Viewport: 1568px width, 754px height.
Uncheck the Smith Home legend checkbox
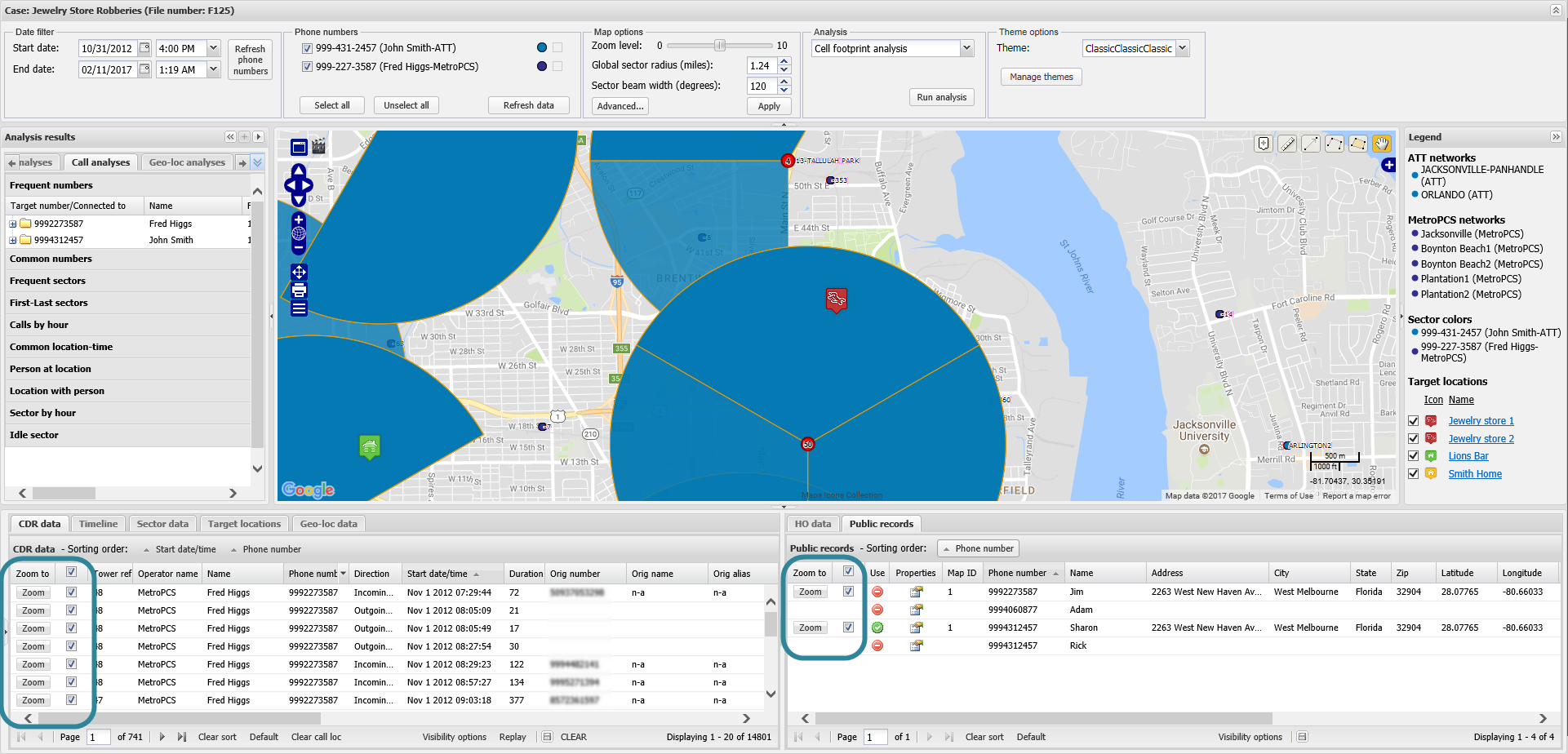click(1413, 474)
